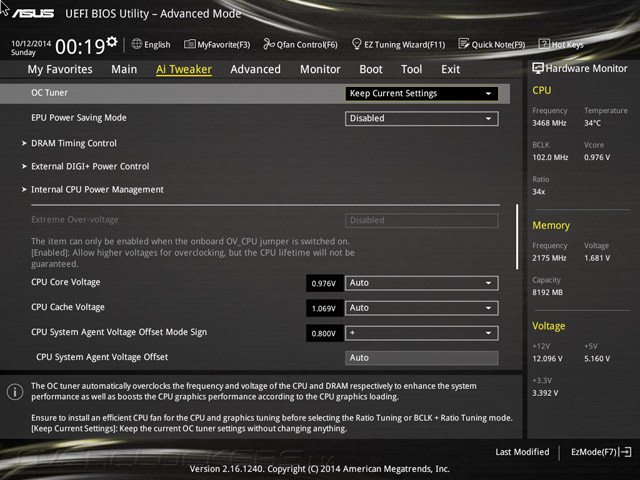Click Memory capacity 8192 MB
The width and height of the screenshot is (640, 480).
pos(547,292)
